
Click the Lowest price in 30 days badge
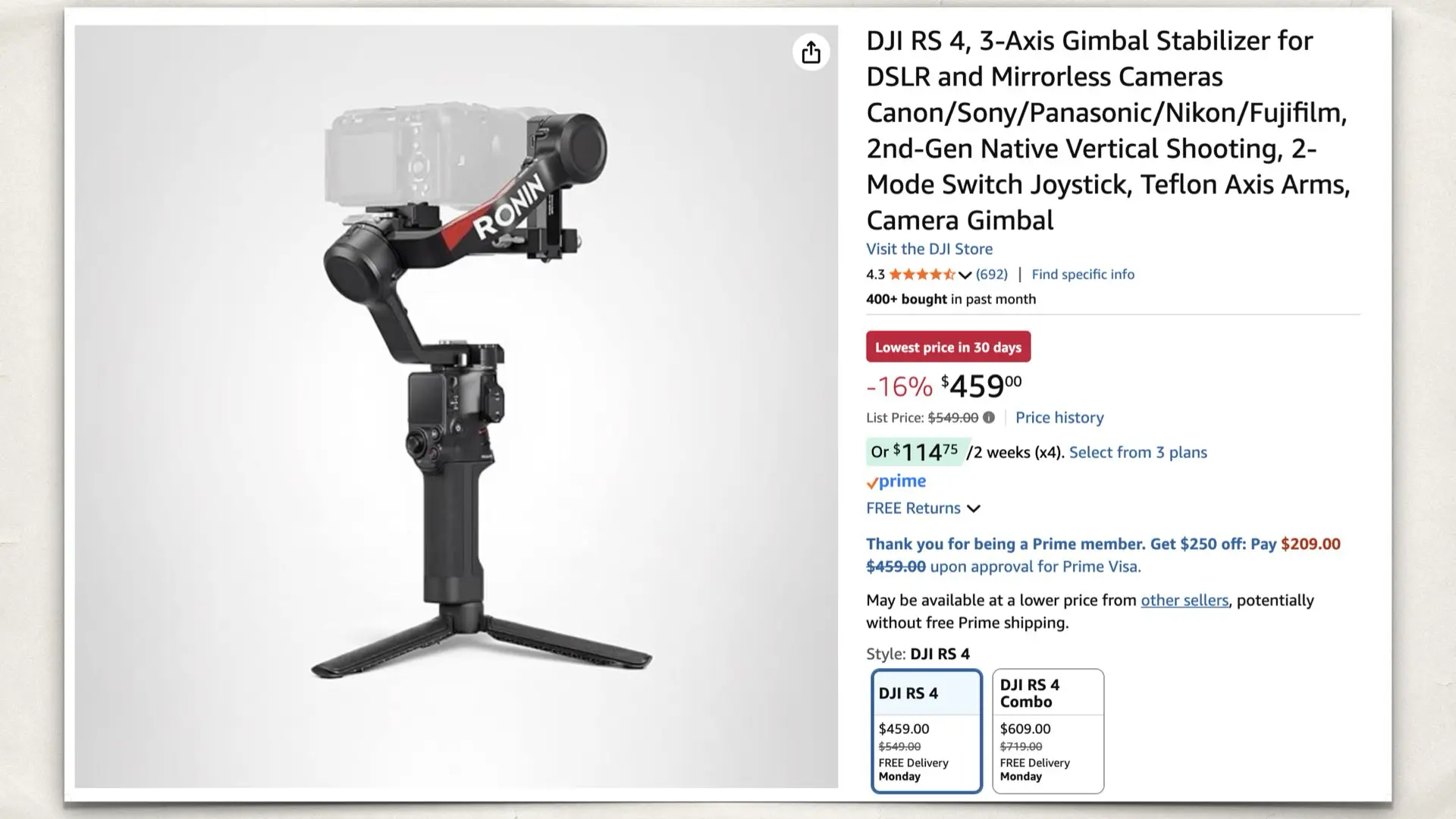pos(948,347)
